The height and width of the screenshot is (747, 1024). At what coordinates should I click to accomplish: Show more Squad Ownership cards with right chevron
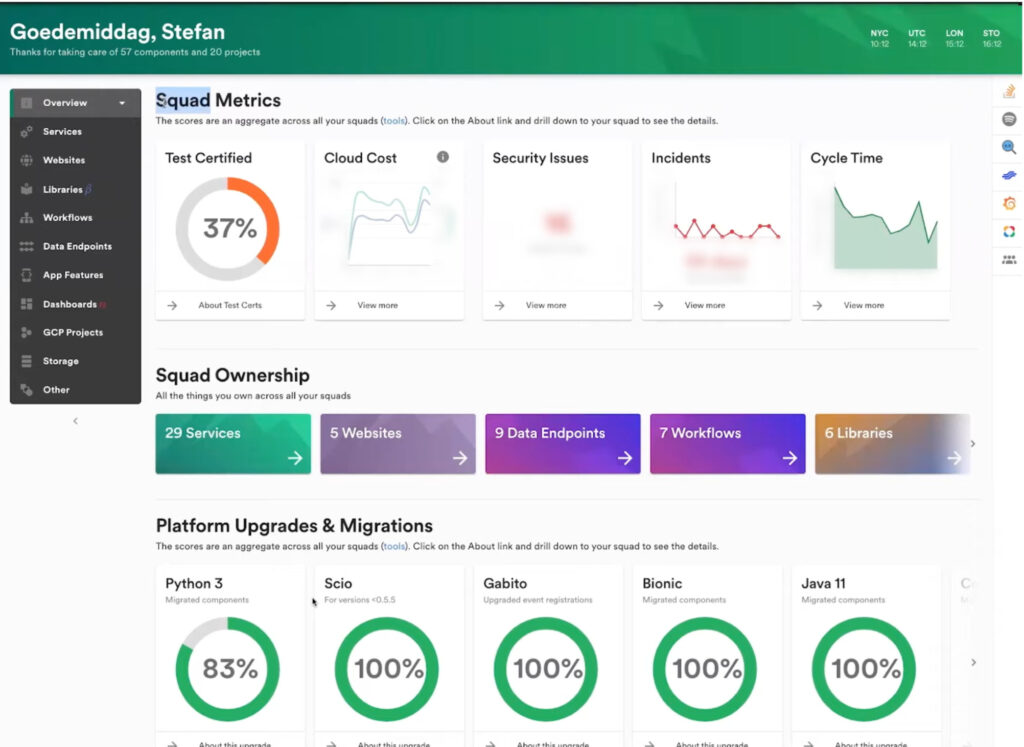tap(973, 444)
